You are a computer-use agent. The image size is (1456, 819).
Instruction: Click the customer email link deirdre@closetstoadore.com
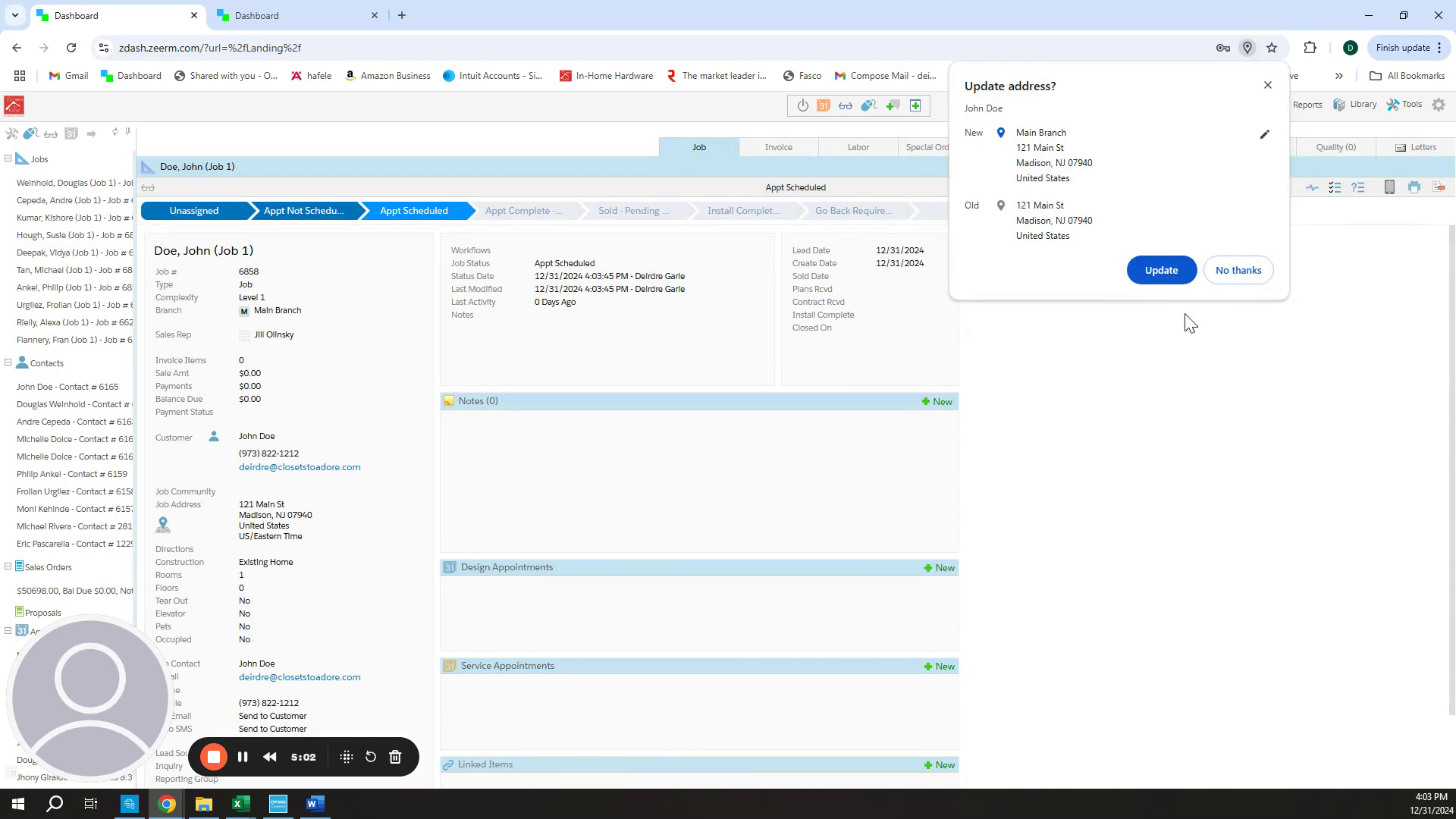[300, 467]
